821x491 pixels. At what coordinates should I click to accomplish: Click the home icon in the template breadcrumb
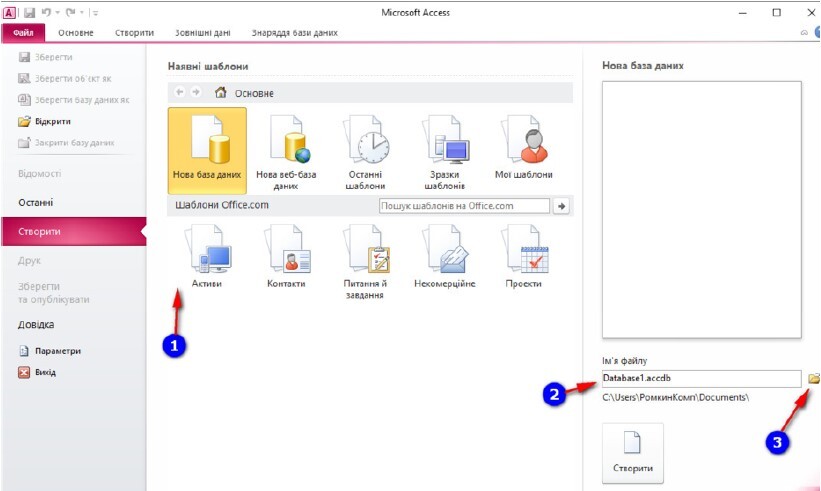(x=220, y=93)
